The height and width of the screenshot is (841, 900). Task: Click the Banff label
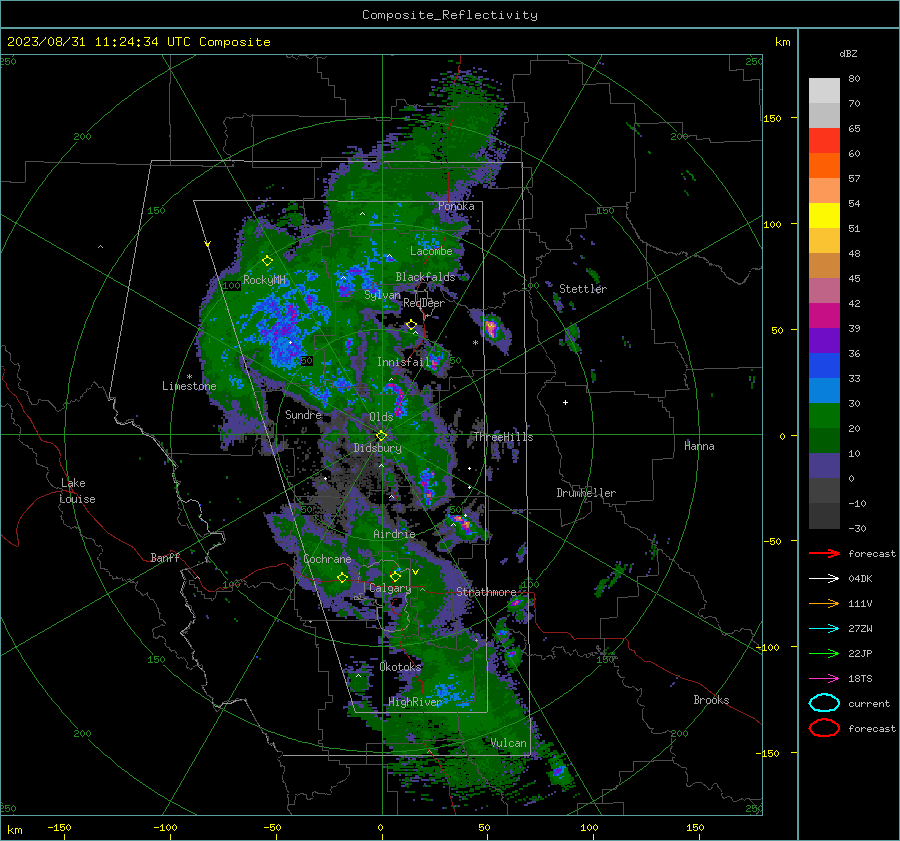[x=165, y=557]
